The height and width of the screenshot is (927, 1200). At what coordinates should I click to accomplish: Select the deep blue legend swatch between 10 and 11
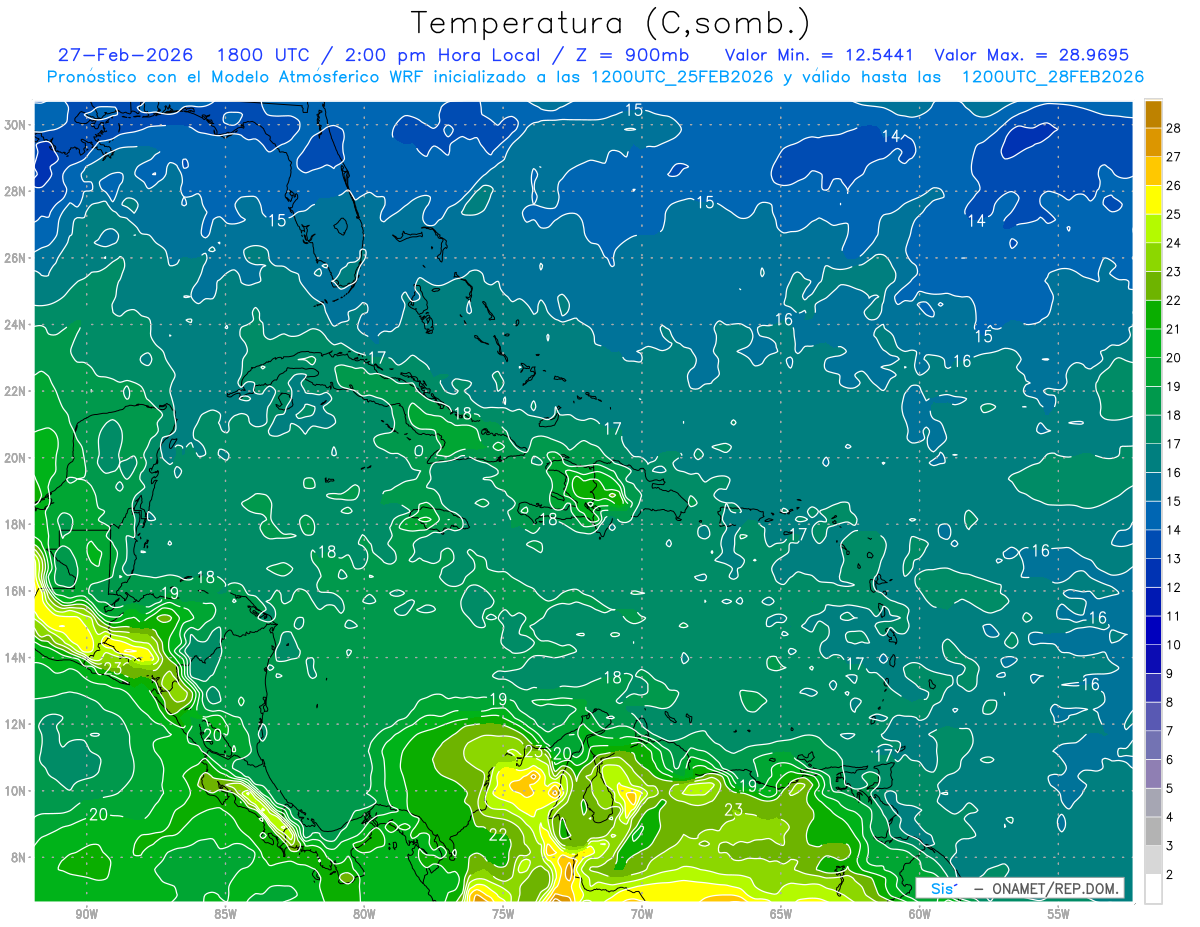tap(1153, 631)
